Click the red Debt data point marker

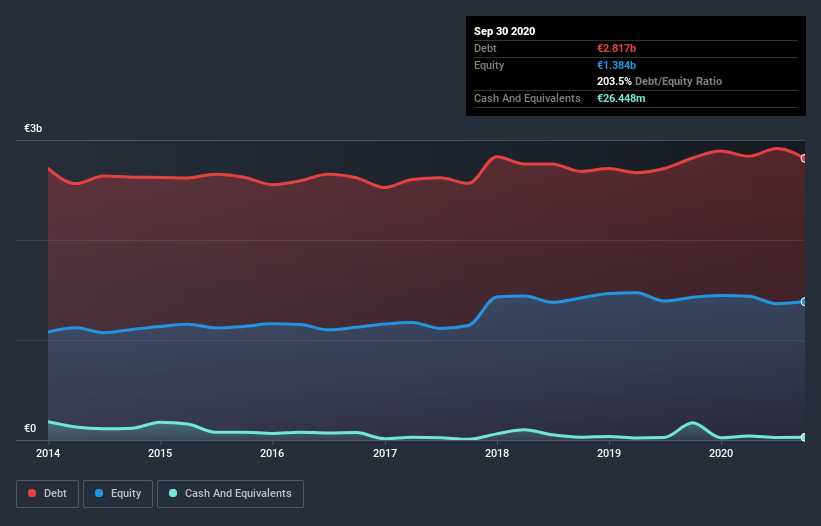coord(803,158)
